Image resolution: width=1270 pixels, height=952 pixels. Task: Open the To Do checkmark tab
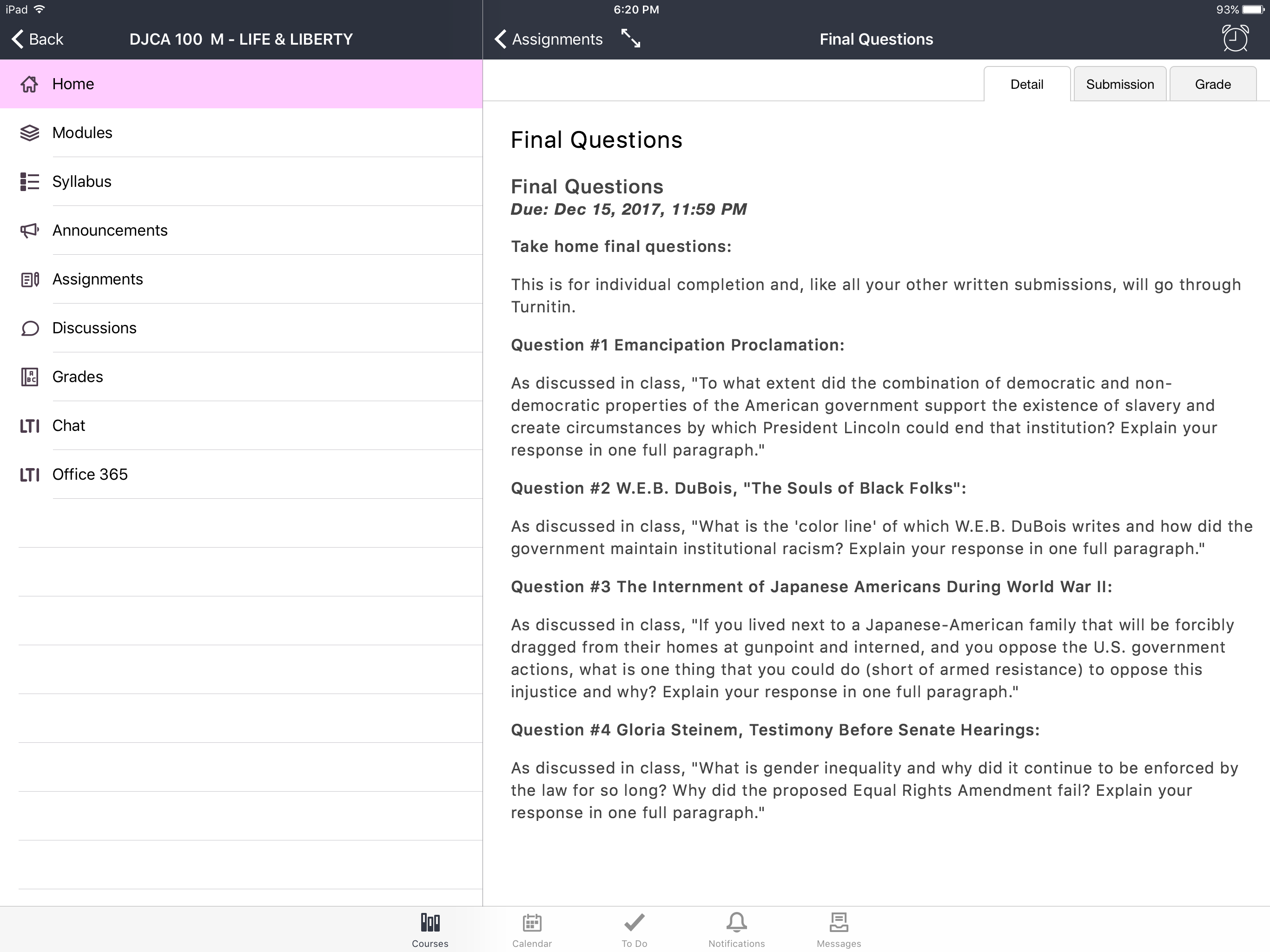(634, 930)
